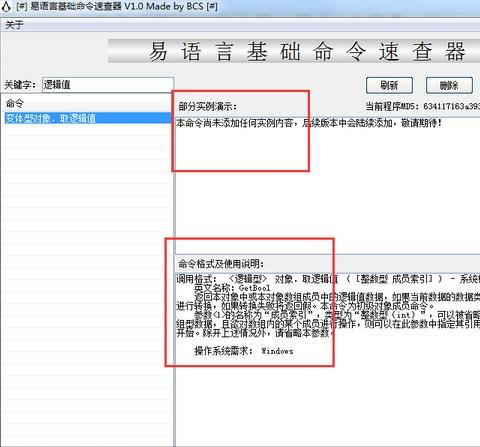Select the 变体型对象.取逻辑值 list item
480x447 pixels.
pyautogui.click(x=88, y=118)
